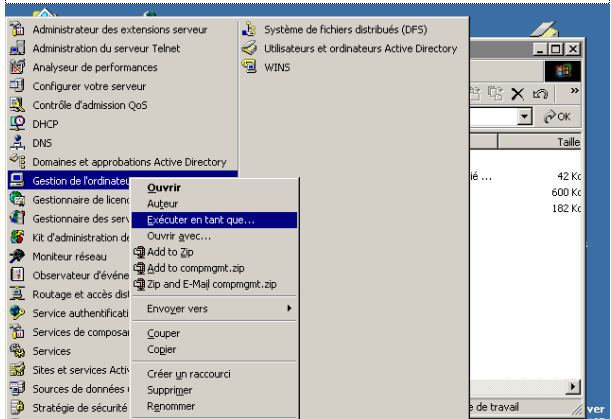The image size is (611, 419).
Task: Click the Analyseur de performances icon
Action: tap(16, 67)
